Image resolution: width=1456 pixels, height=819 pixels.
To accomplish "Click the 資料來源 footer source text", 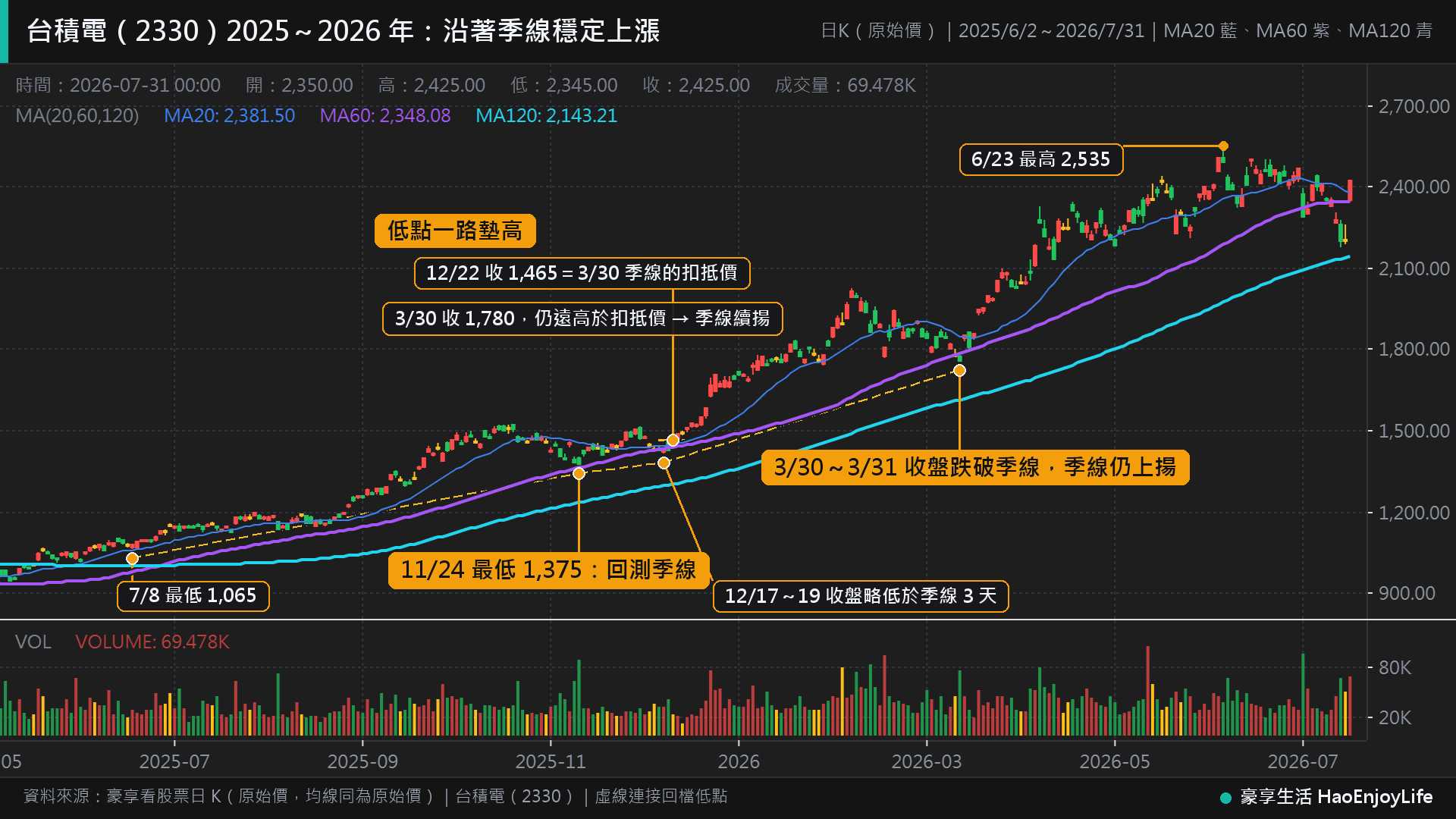I will click(375, 796).
